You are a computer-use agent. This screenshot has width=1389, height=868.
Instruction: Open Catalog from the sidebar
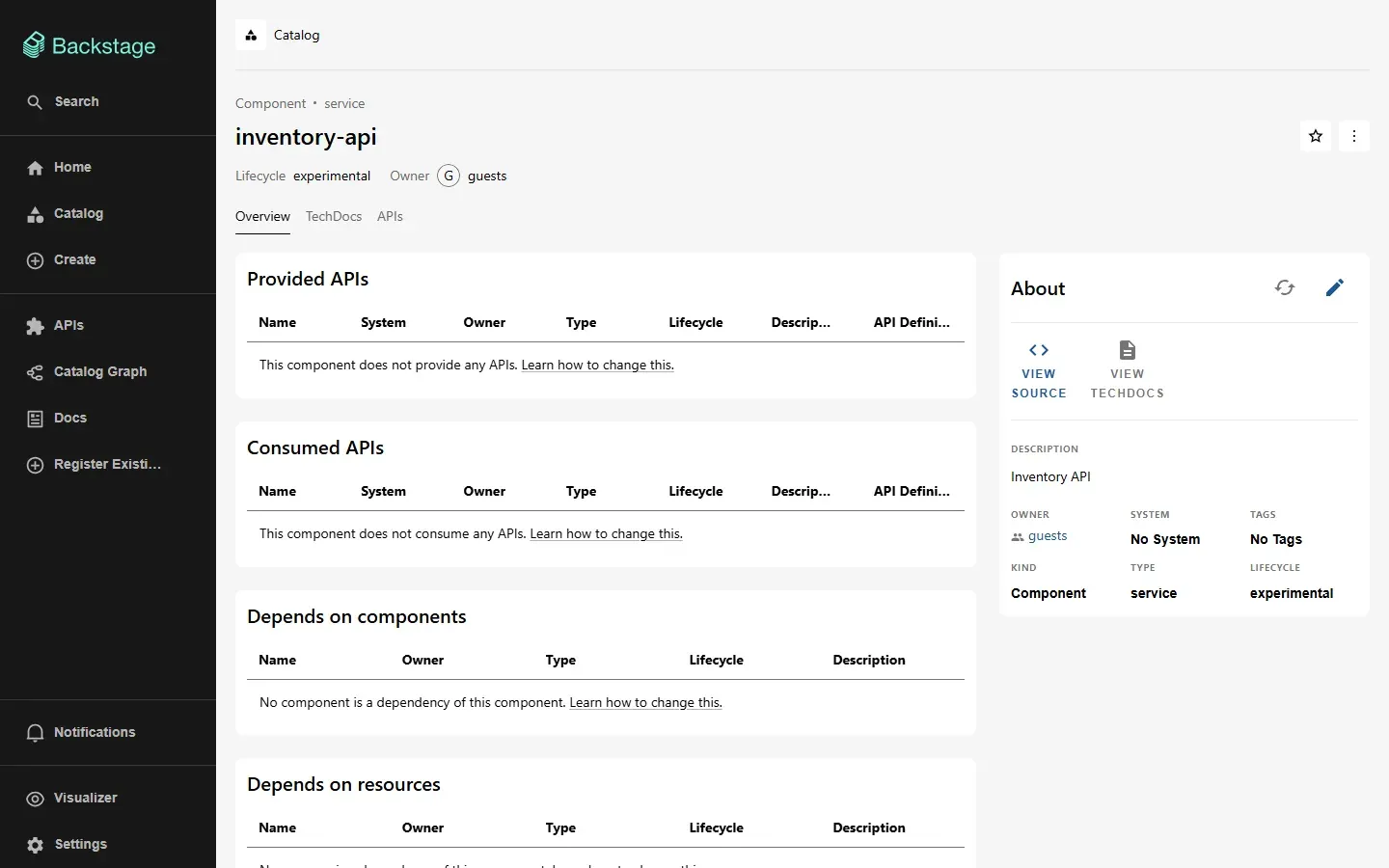coord(108,213)
